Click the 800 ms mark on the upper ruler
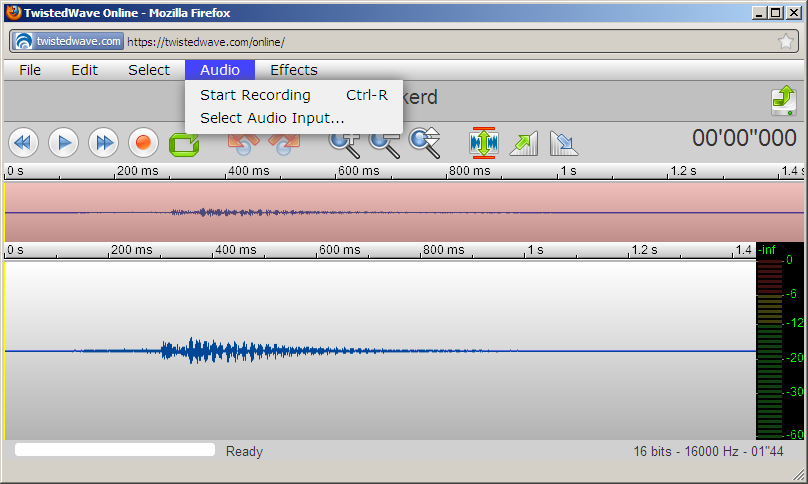Viewport: 808px width, 484px height. 469,171
